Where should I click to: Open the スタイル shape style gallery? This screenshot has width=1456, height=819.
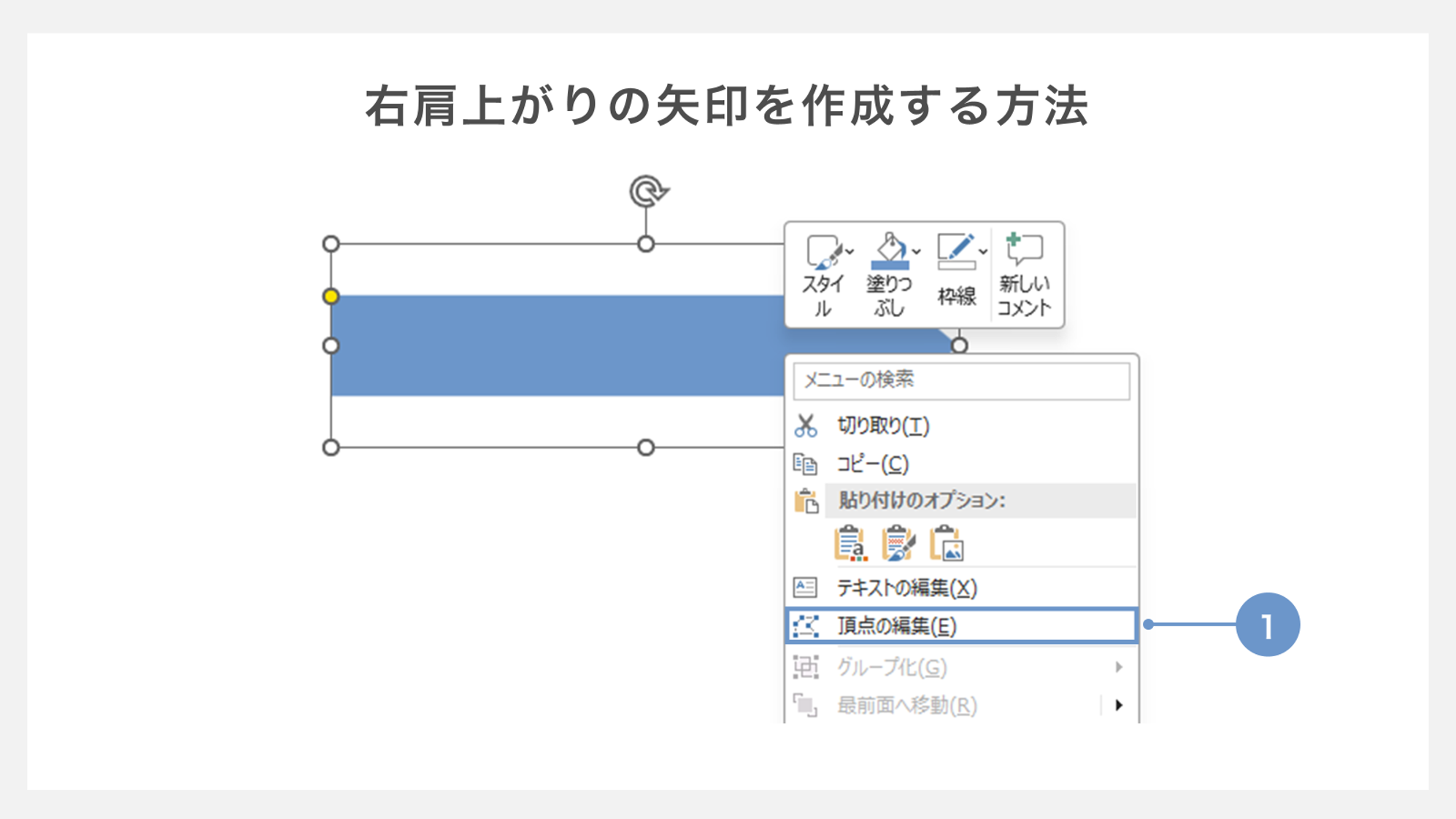click(x=823, y=274)
